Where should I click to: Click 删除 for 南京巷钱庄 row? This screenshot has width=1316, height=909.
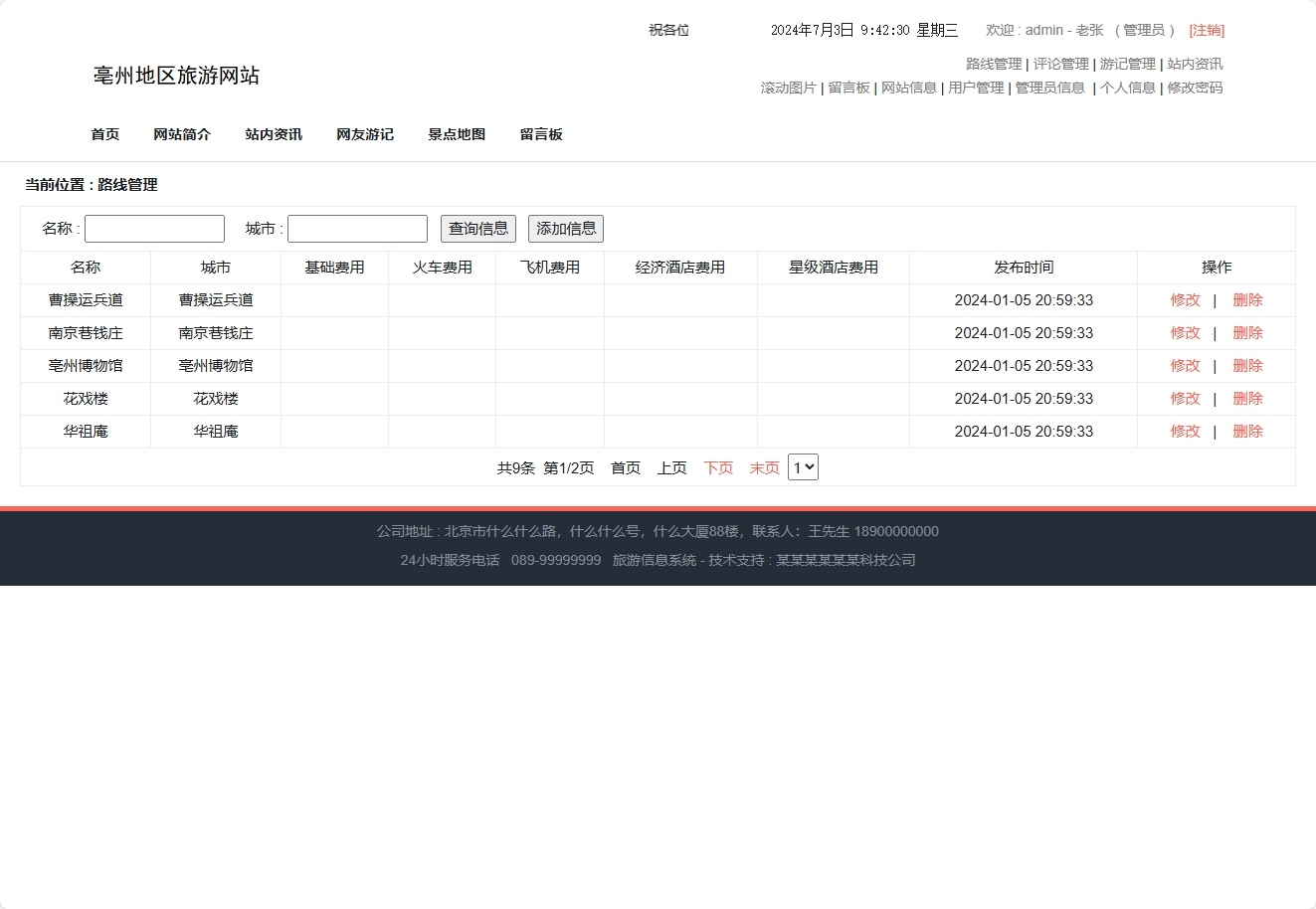[1247, 333]
